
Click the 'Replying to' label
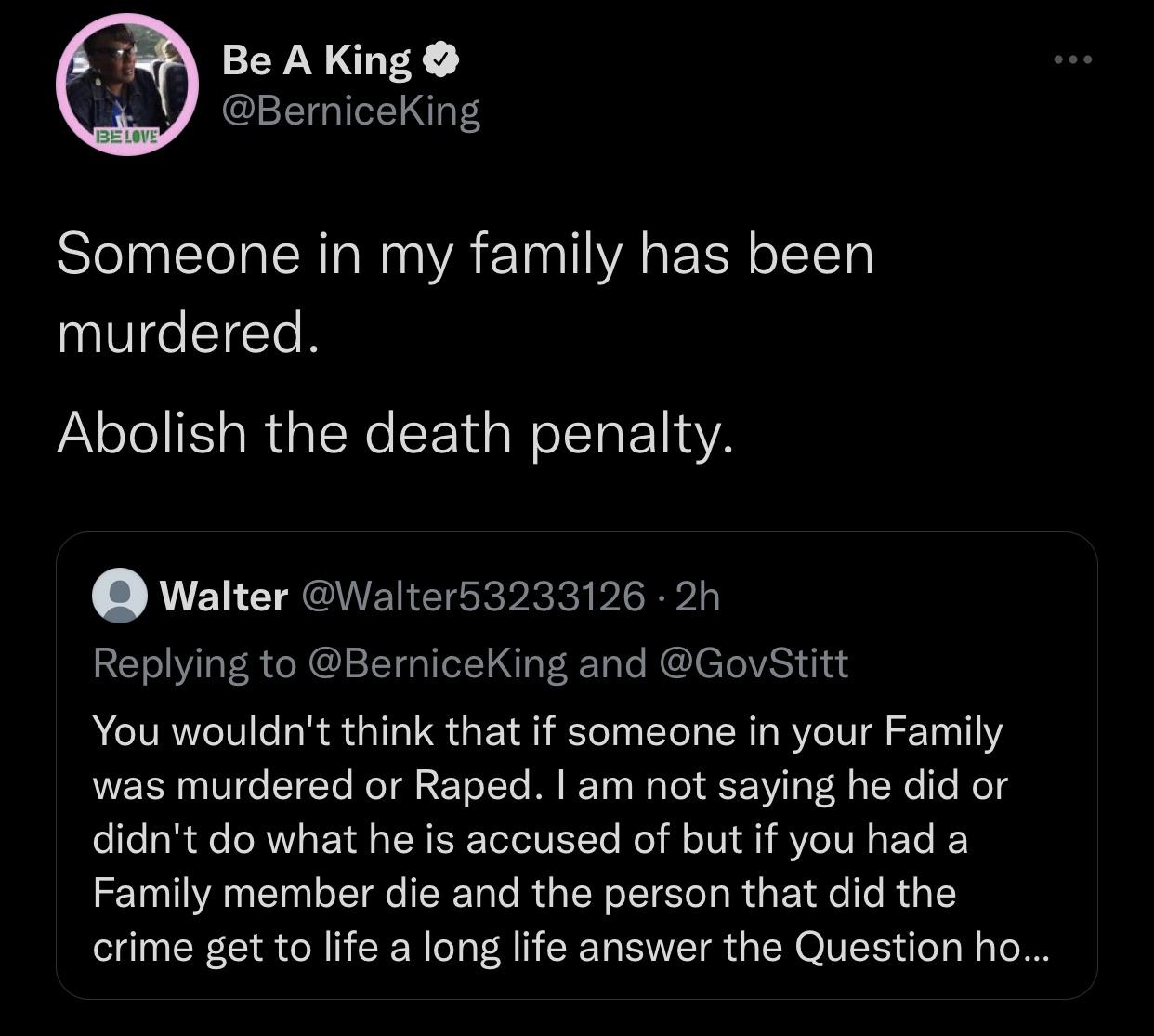pos(194,662)
